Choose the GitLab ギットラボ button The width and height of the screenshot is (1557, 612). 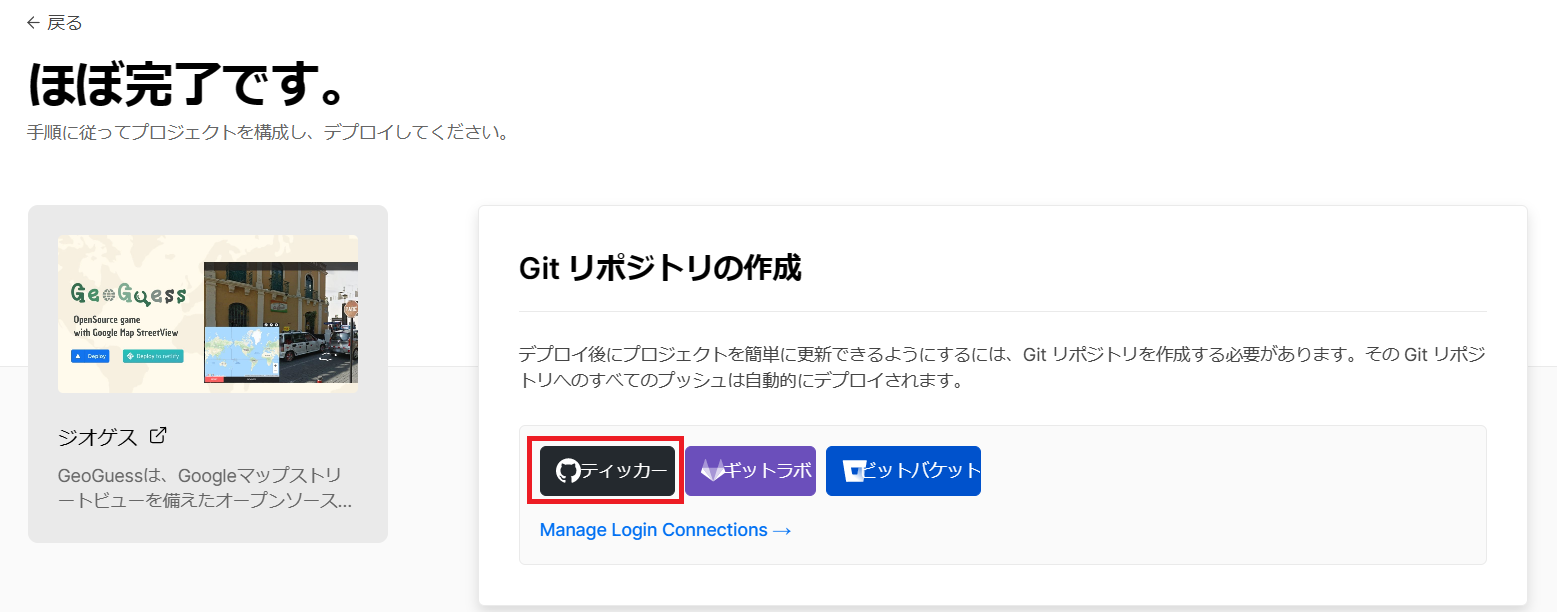point(750,471)
